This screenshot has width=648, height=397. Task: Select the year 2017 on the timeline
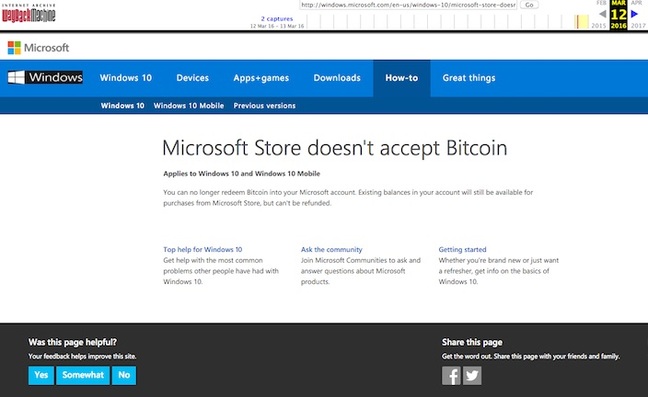coord(638,26)
